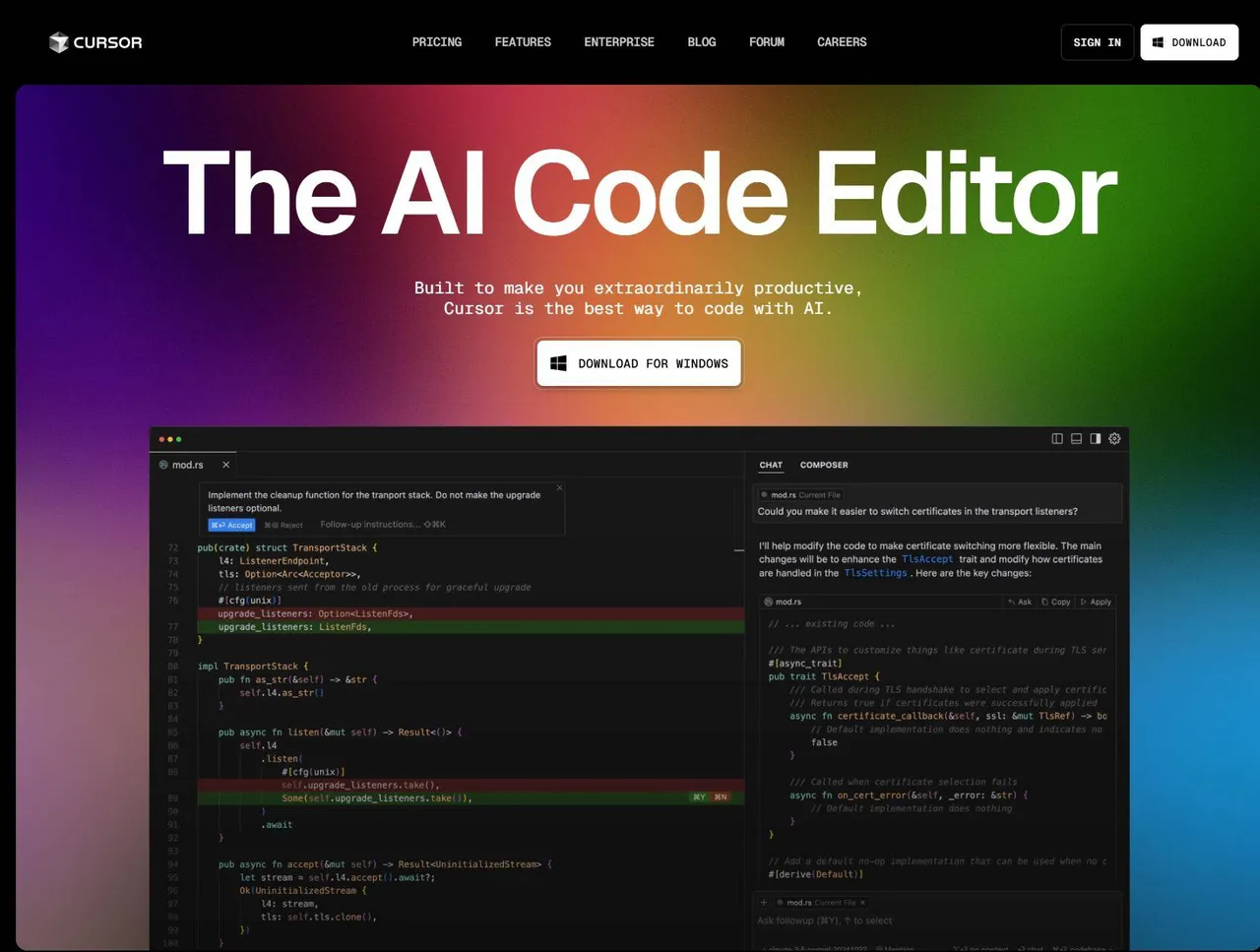Viewport: 1260px width, 952px height.
Task: Open the Pricing page
Action: click(x=437, y=42)
